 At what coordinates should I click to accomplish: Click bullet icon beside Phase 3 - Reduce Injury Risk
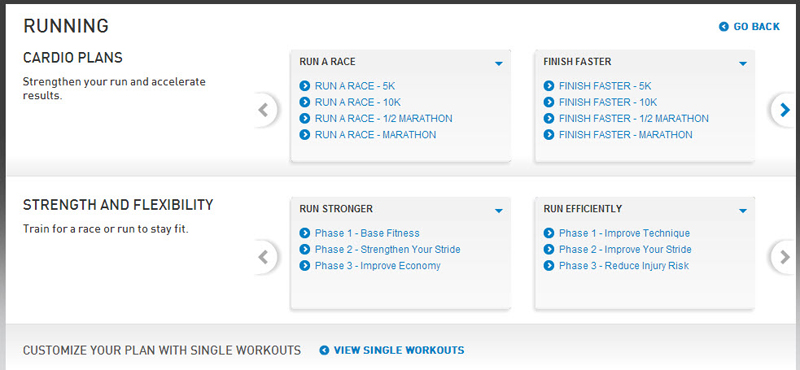[549, 265]
